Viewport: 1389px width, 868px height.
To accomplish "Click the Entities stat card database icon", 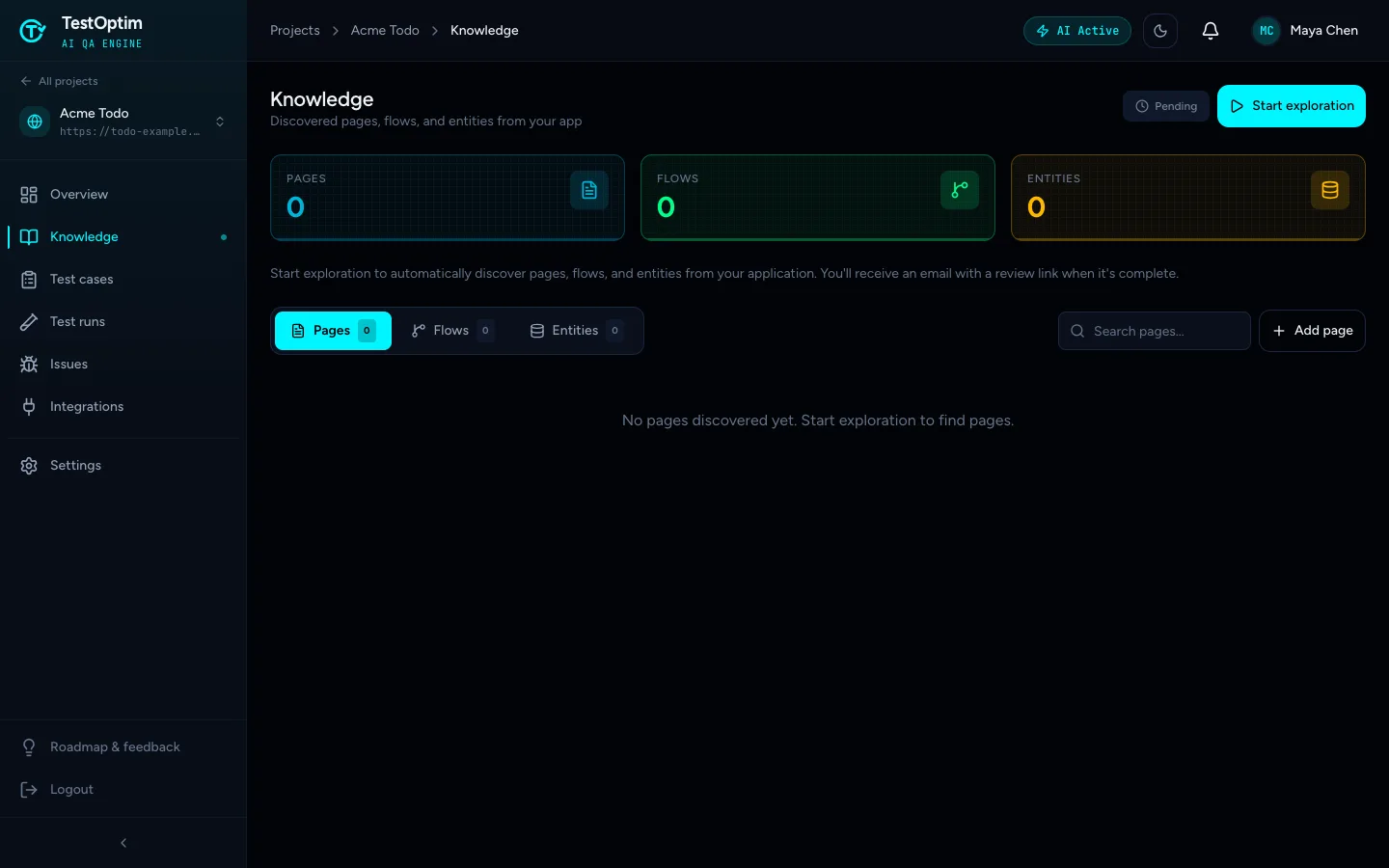I will pyautogui.click(x=1330, y=190).
